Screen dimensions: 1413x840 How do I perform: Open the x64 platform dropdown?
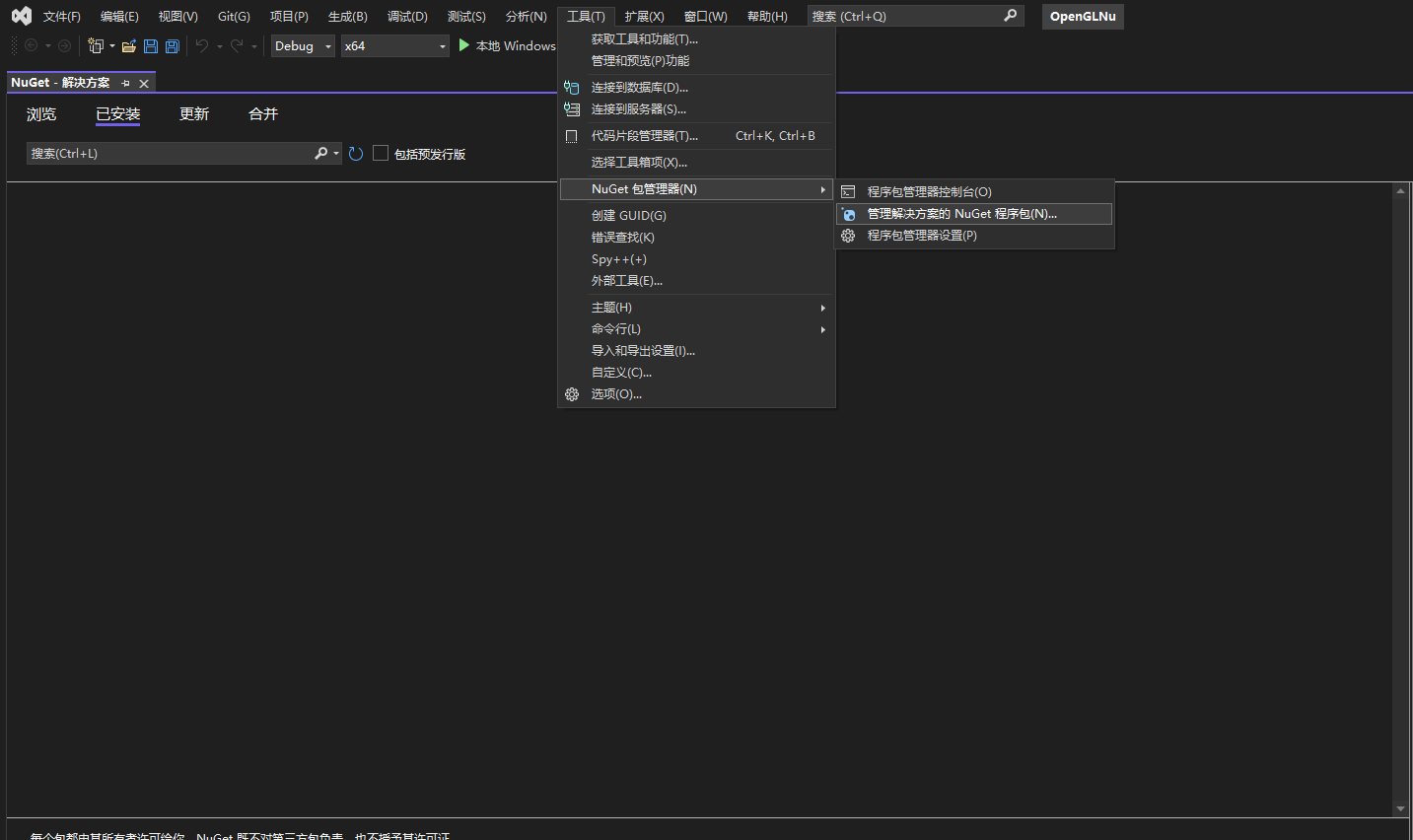[394, 45]
